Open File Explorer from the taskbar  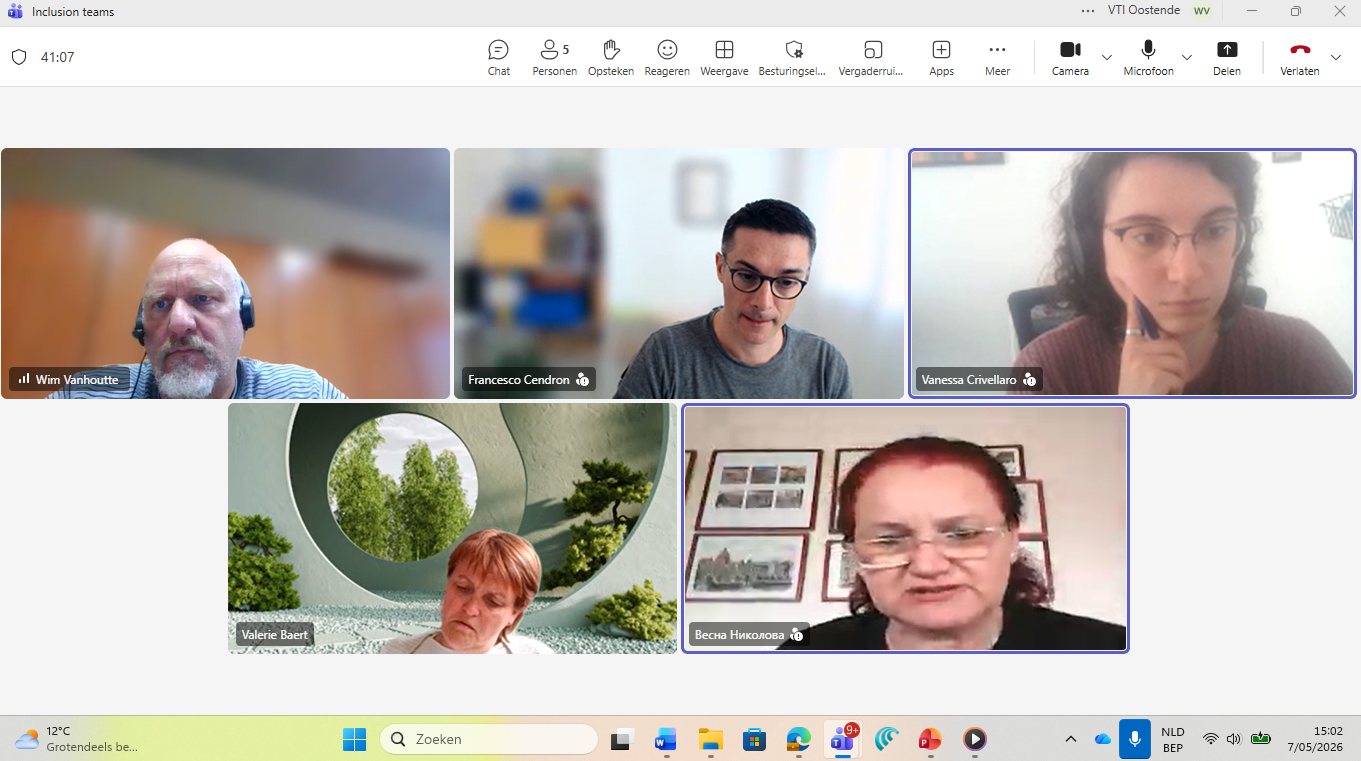tap(710, 739)
